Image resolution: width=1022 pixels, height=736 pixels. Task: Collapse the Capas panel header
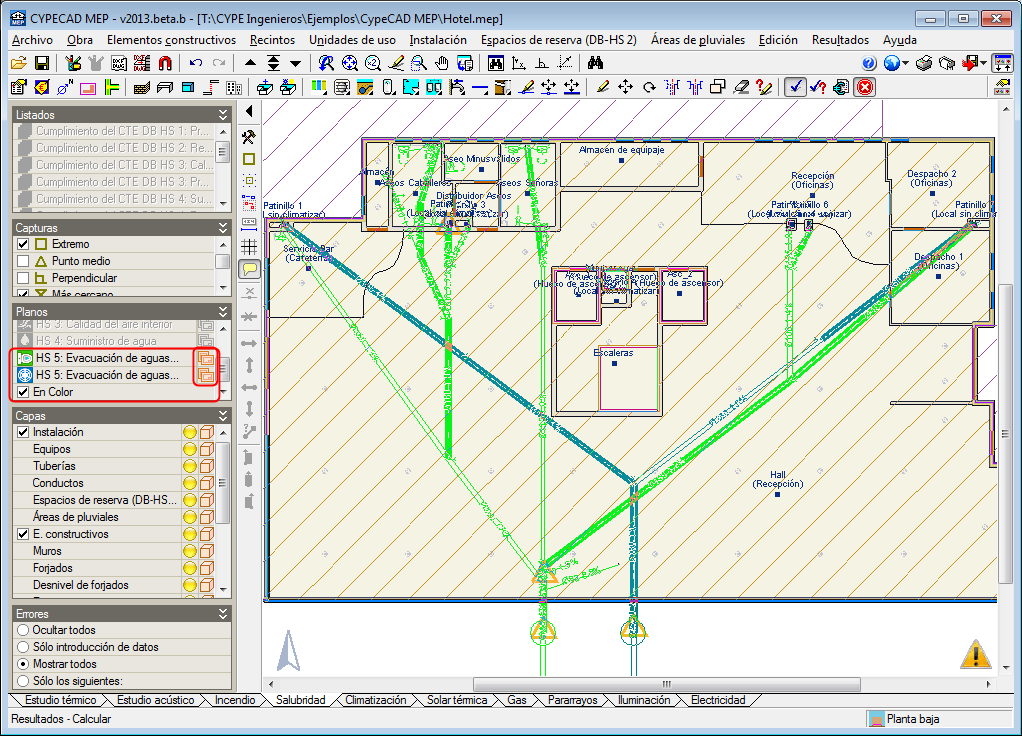point(223,414)
